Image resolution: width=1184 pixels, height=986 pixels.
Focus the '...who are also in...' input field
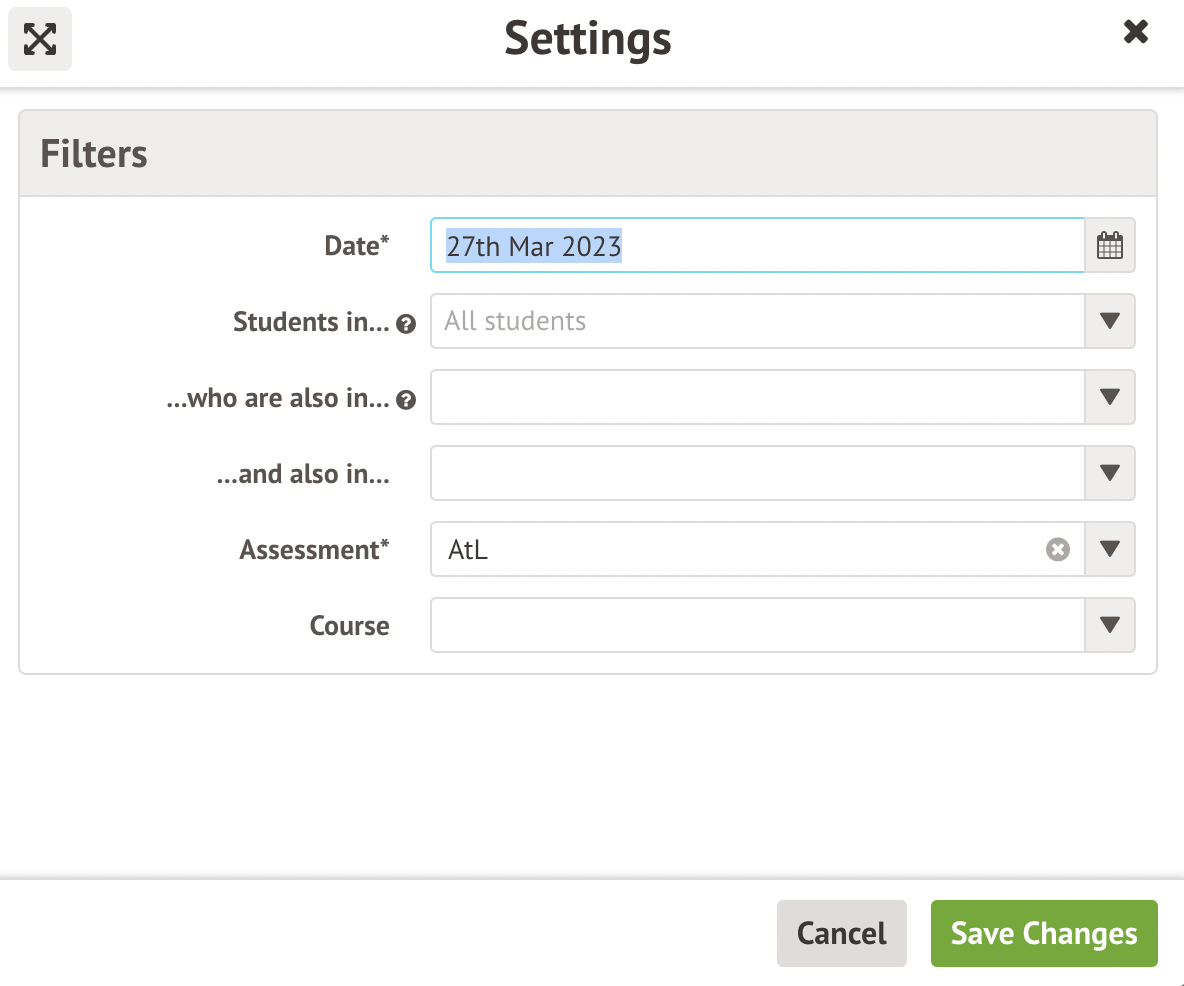coord(756,397)
